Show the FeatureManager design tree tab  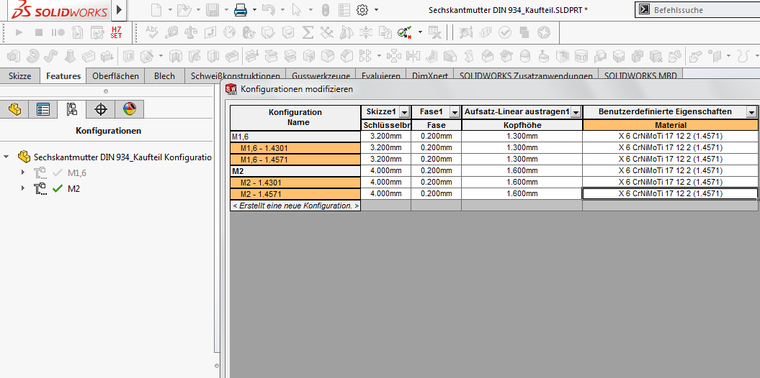pos(14,110)
